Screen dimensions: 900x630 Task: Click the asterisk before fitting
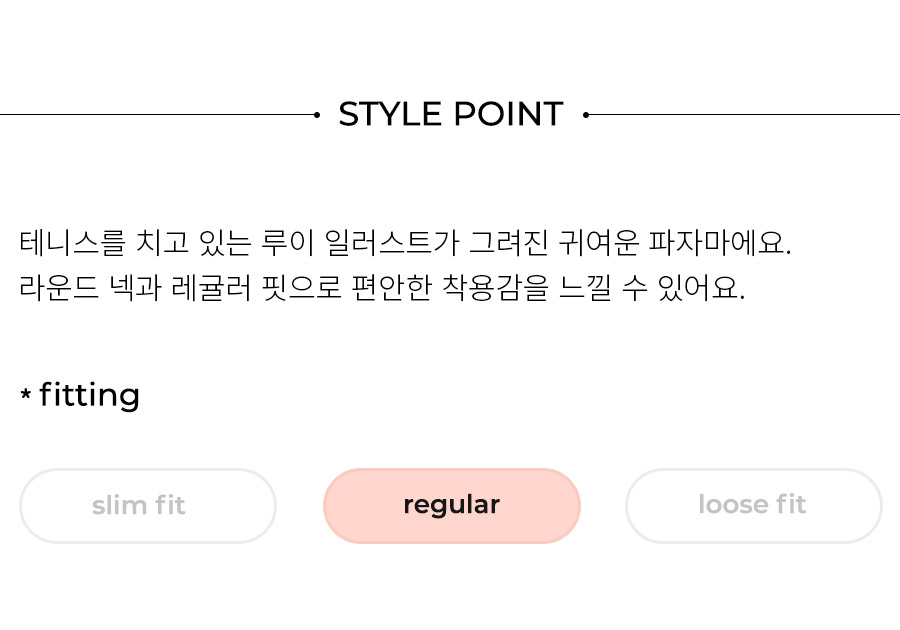click(25, 395)
